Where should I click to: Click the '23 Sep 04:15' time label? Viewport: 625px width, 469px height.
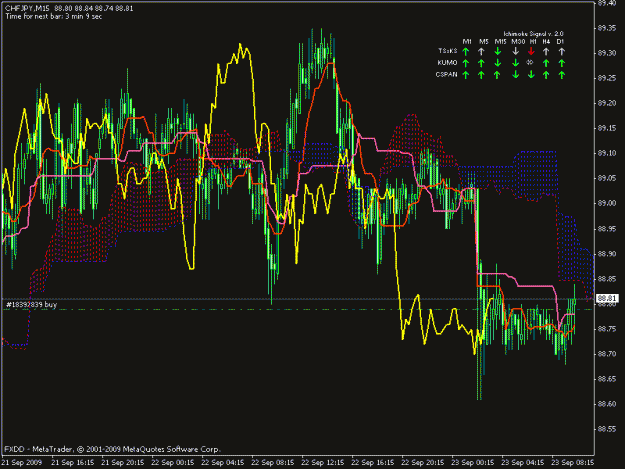click(x=523, y=463)
